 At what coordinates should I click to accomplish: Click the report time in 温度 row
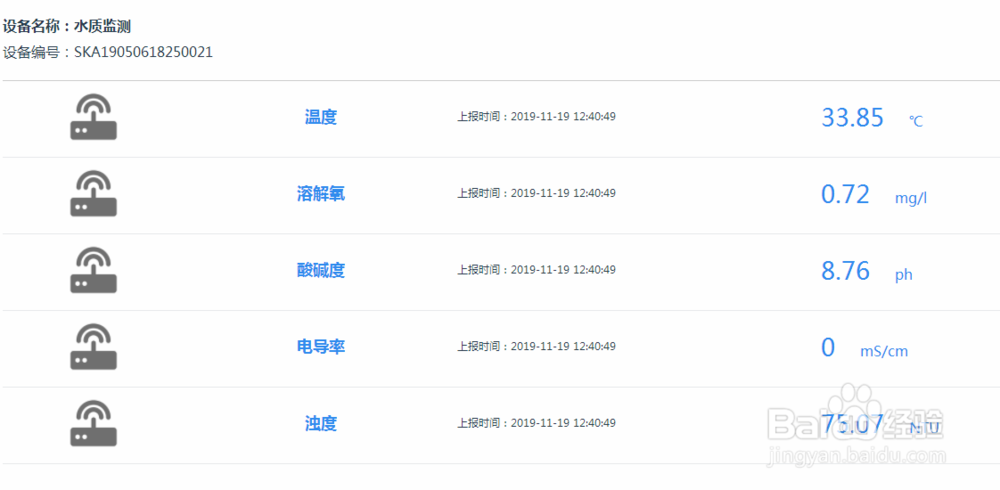tap(536, 117)
